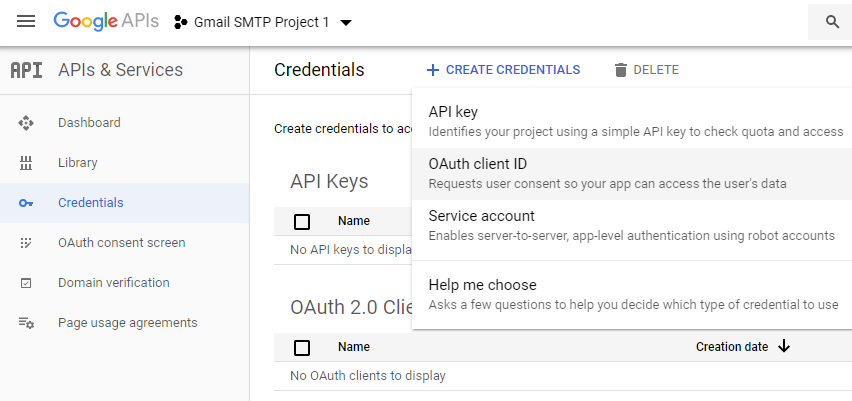Choose API key from the dropdown
This screenshot has height=401, width=852.
click(x=632, y=121)
